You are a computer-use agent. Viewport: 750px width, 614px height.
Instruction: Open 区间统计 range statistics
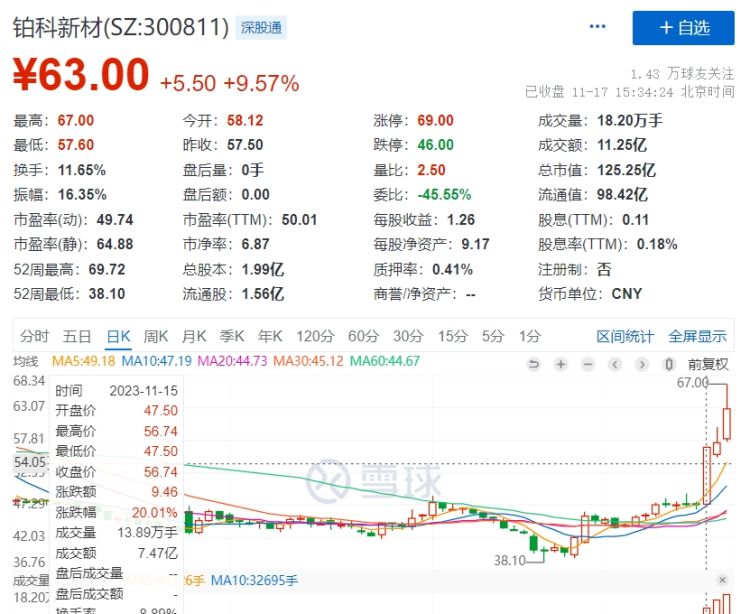625,336
